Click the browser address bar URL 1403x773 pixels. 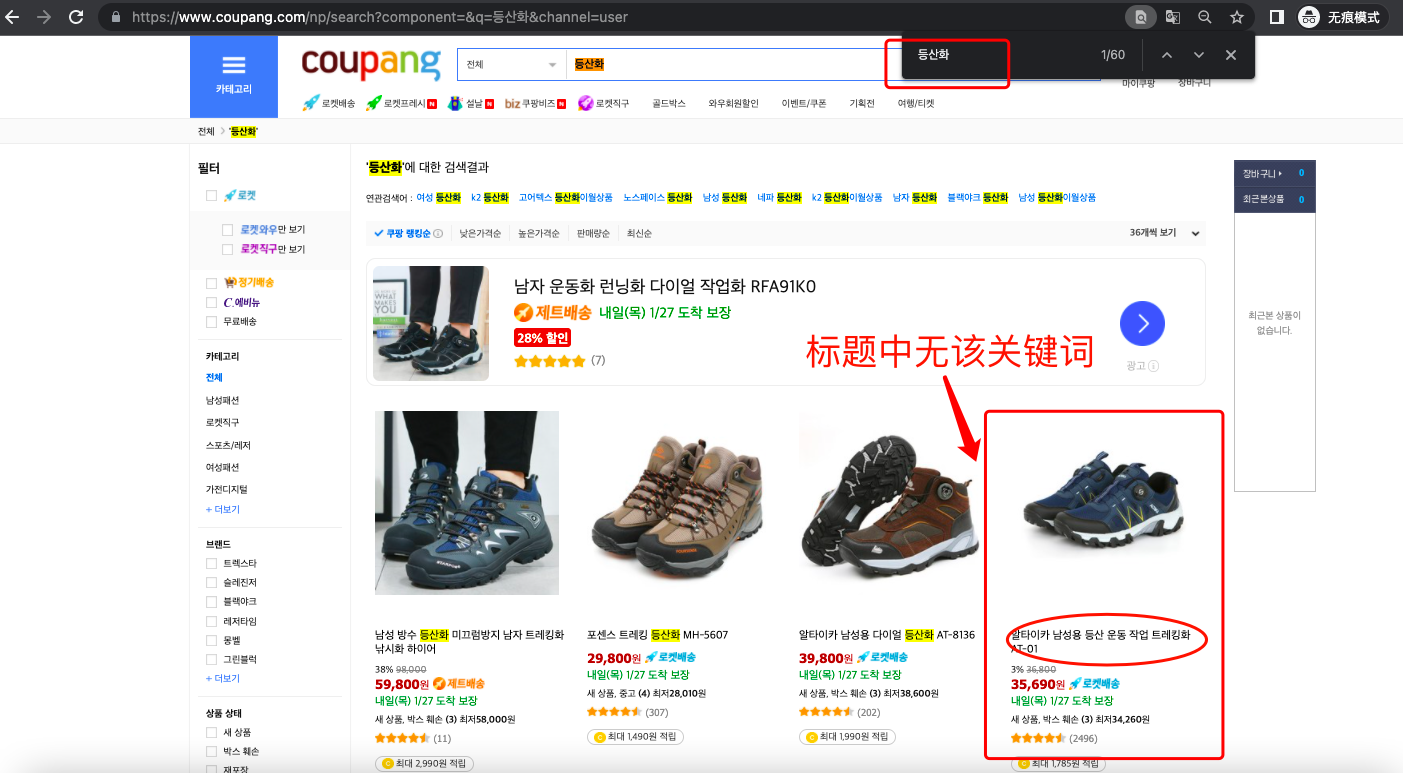[381, 17]
